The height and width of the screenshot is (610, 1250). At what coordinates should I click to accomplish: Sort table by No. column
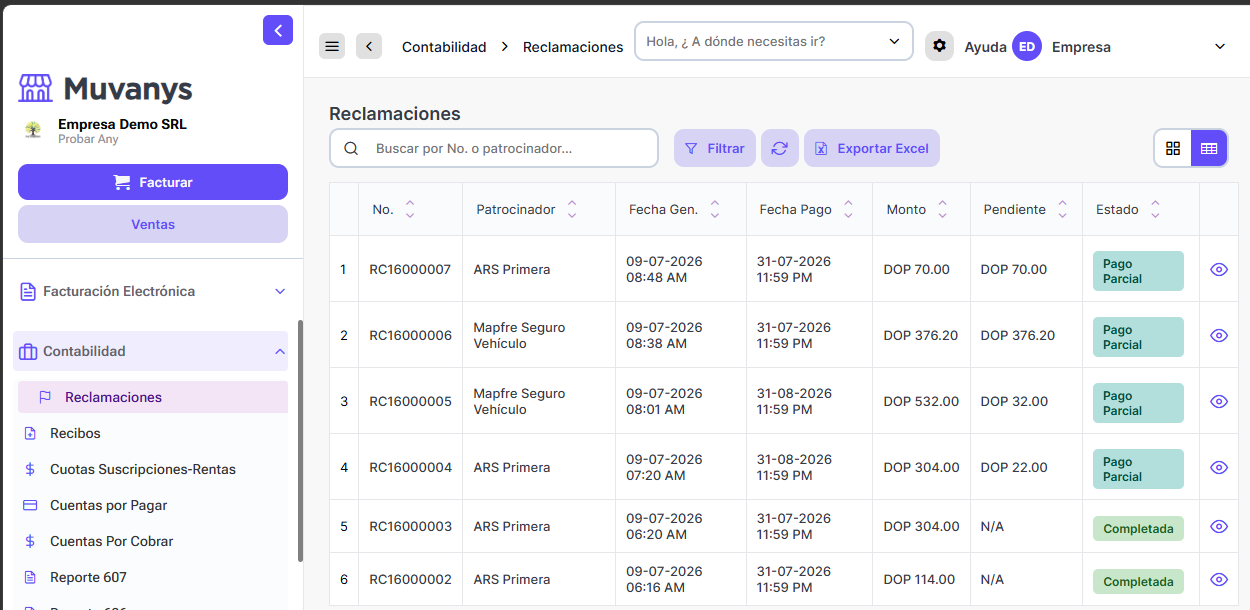click(x=410, y=209)
